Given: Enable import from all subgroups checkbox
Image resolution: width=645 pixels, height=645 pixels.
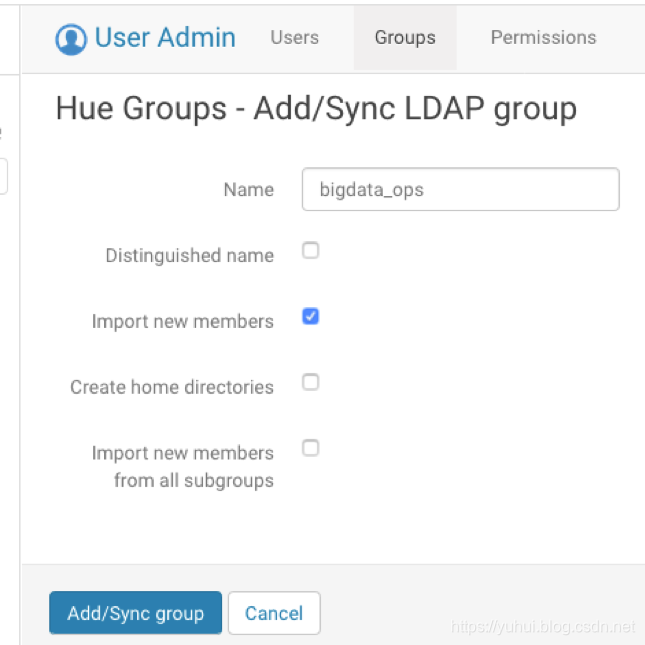Looking at the screenshot, I should click(x=311, y=448).
